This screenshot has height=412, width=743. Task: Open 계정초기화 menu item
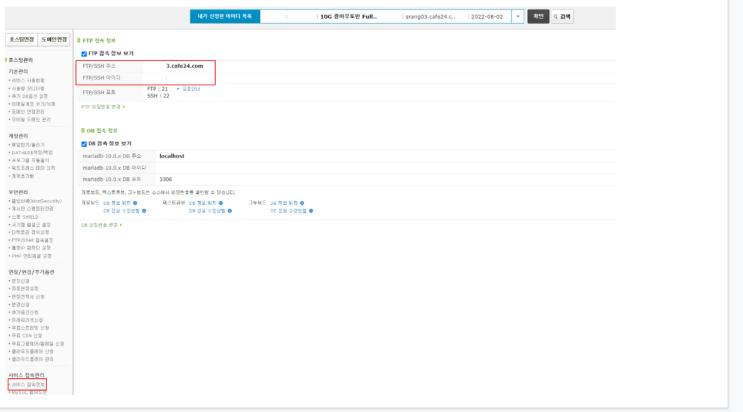[x=23, y=176]
